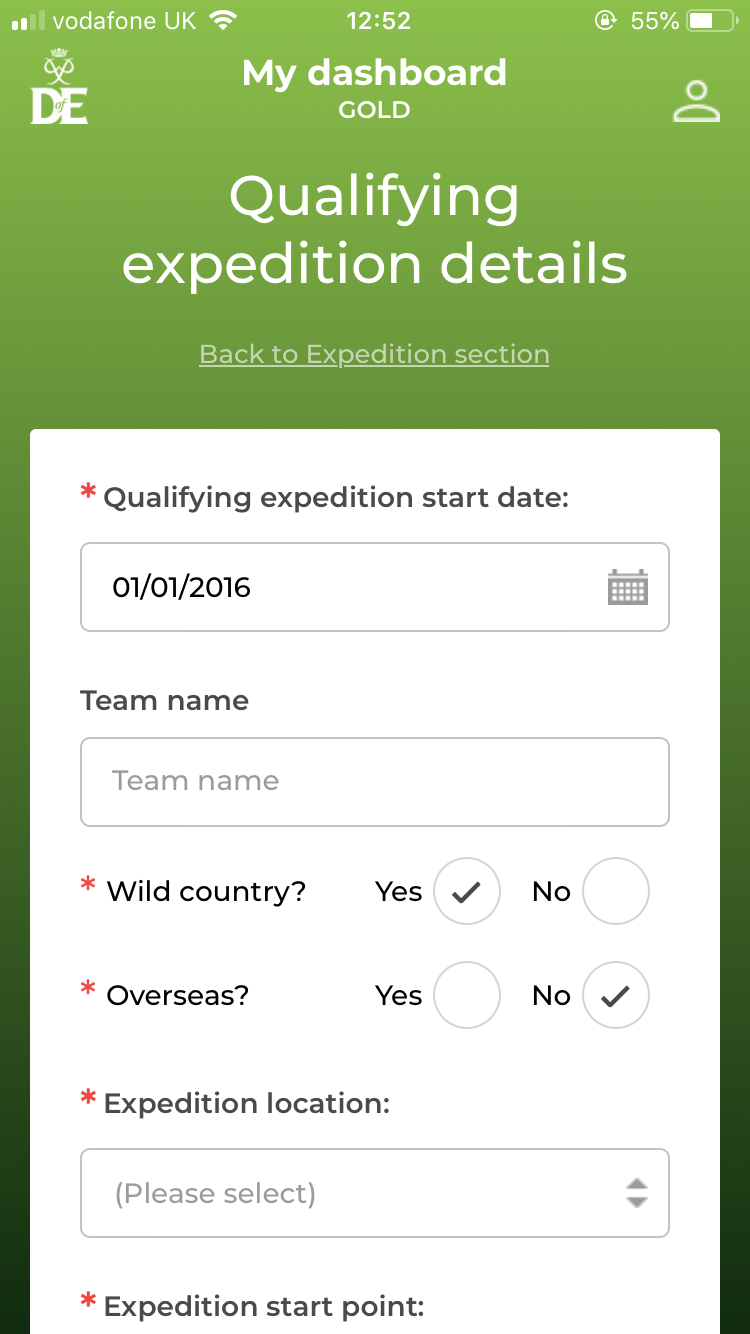Select No for Overseas

pos(616,995)
